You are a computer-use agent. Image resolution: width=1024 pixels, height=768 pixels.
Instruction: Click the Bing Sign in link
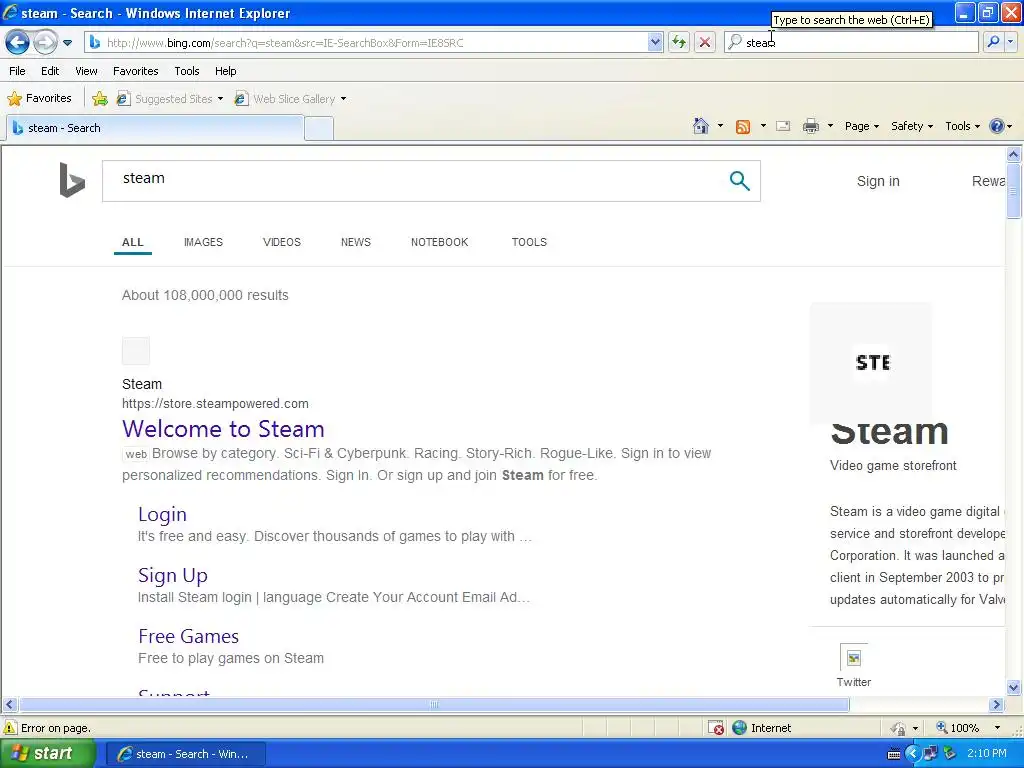pos(878,181)
